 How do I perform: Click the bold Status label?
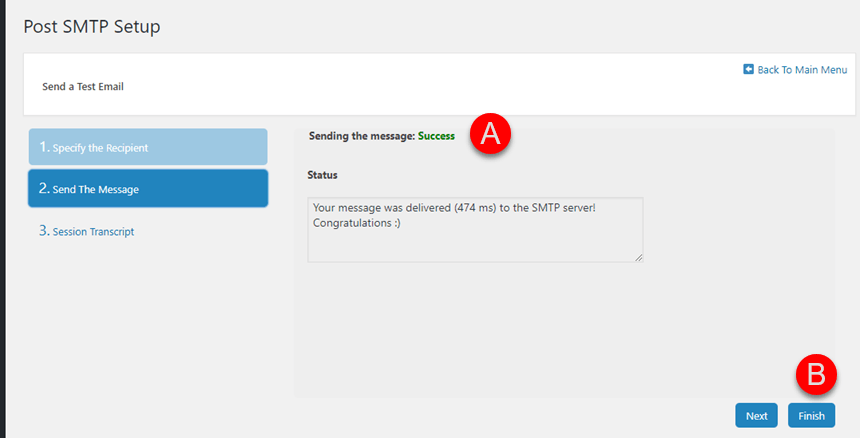[x=322, y=175]
